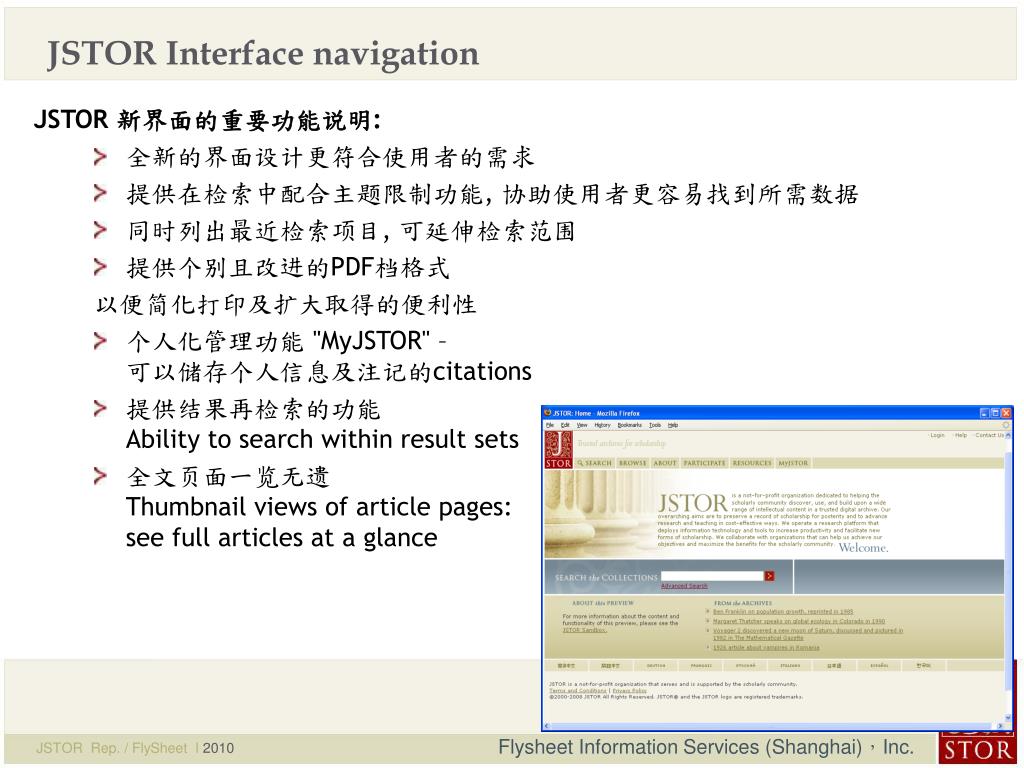
Task: Open the PARTICIPATE navigation tab
Action: pyautogui.click(x=704, y=463)
